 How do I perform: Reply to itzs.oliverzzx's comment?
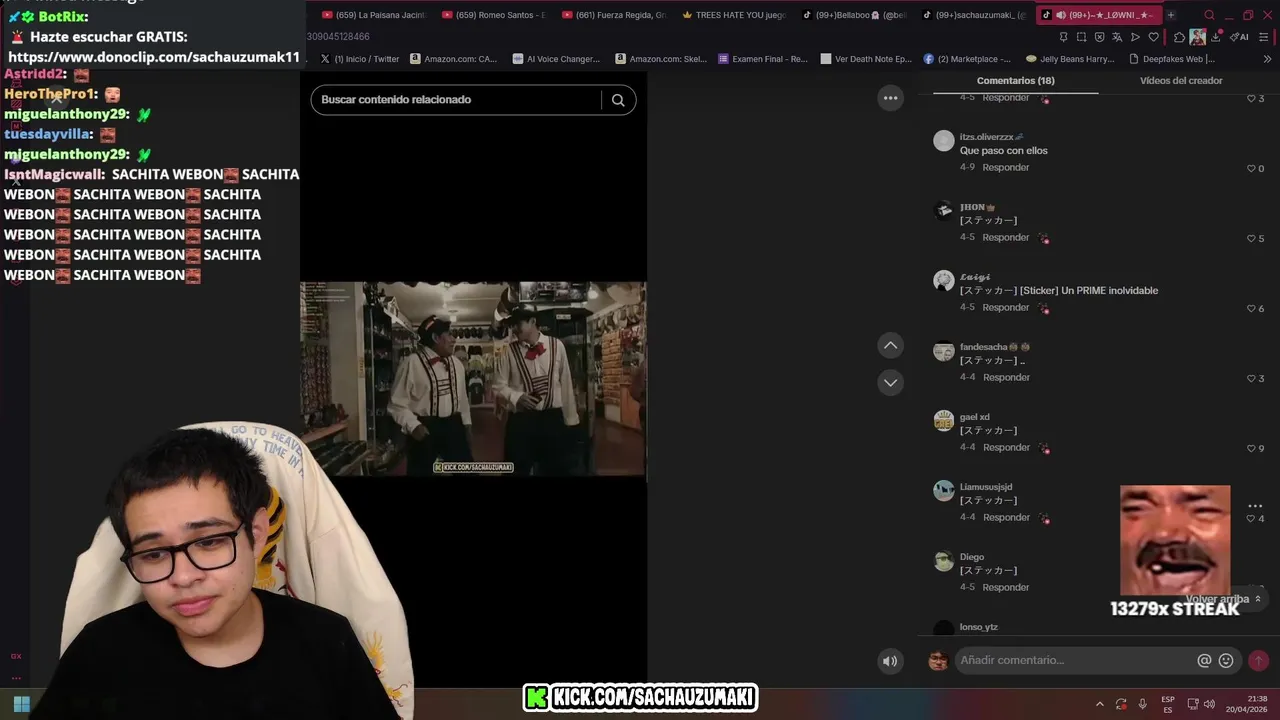click(1005, 168)
